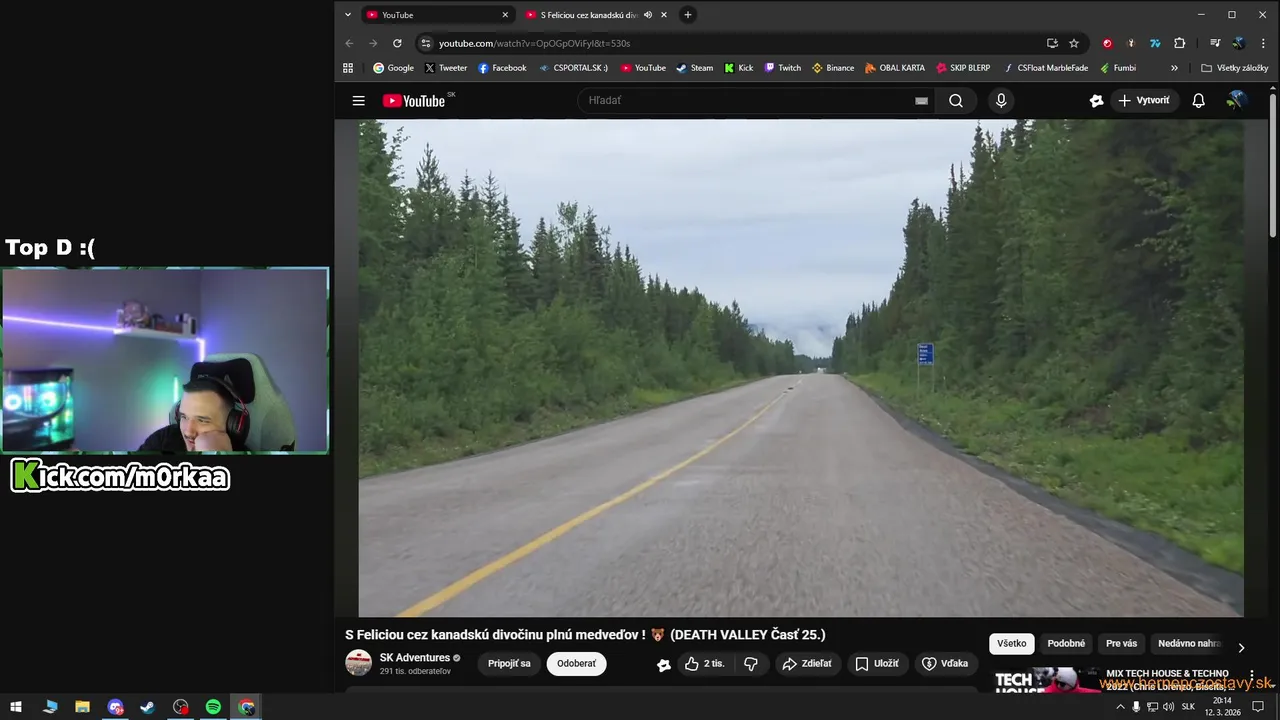Screen dimensions: 1280x720
Task: Open the Binance bookmark
Action: click(833, 68)
